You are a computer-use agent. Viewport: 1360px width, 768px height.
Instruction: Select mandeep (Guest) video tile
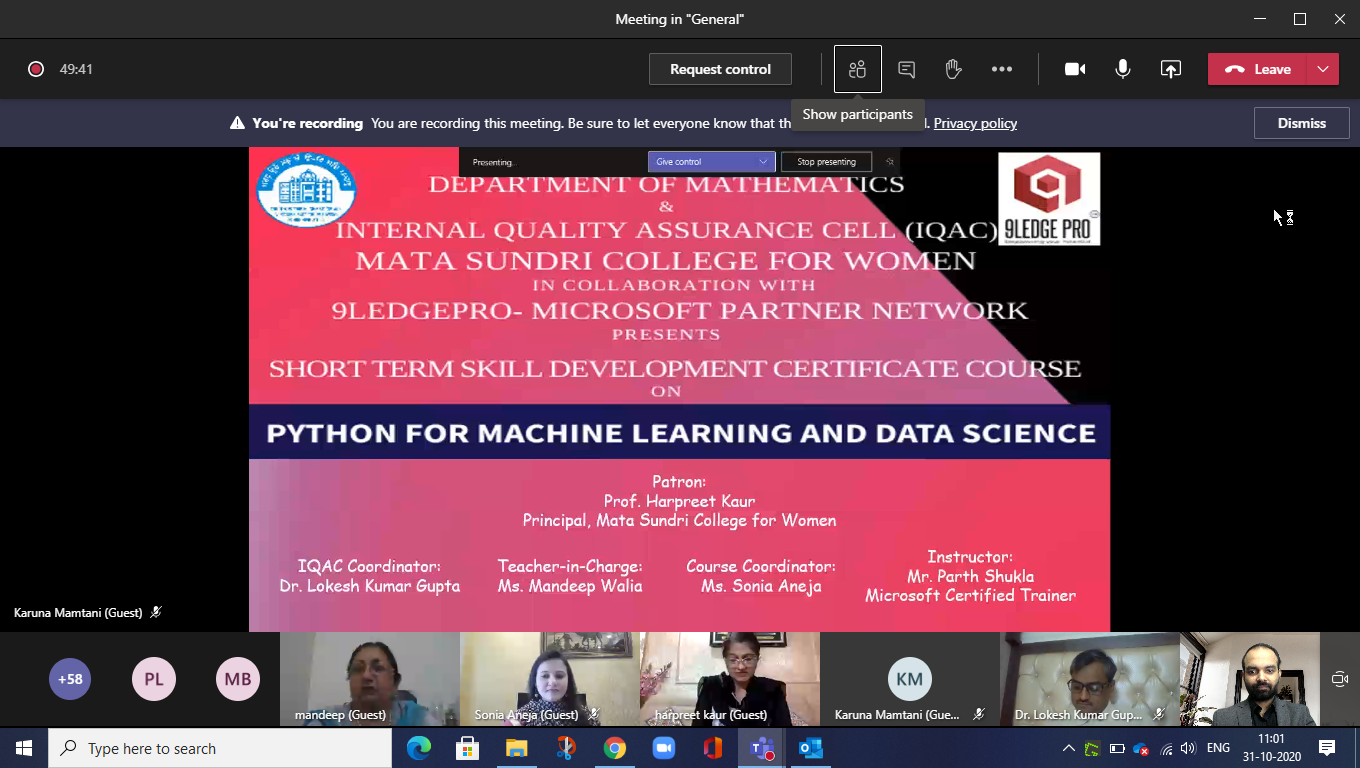click(x=370, y=679)
